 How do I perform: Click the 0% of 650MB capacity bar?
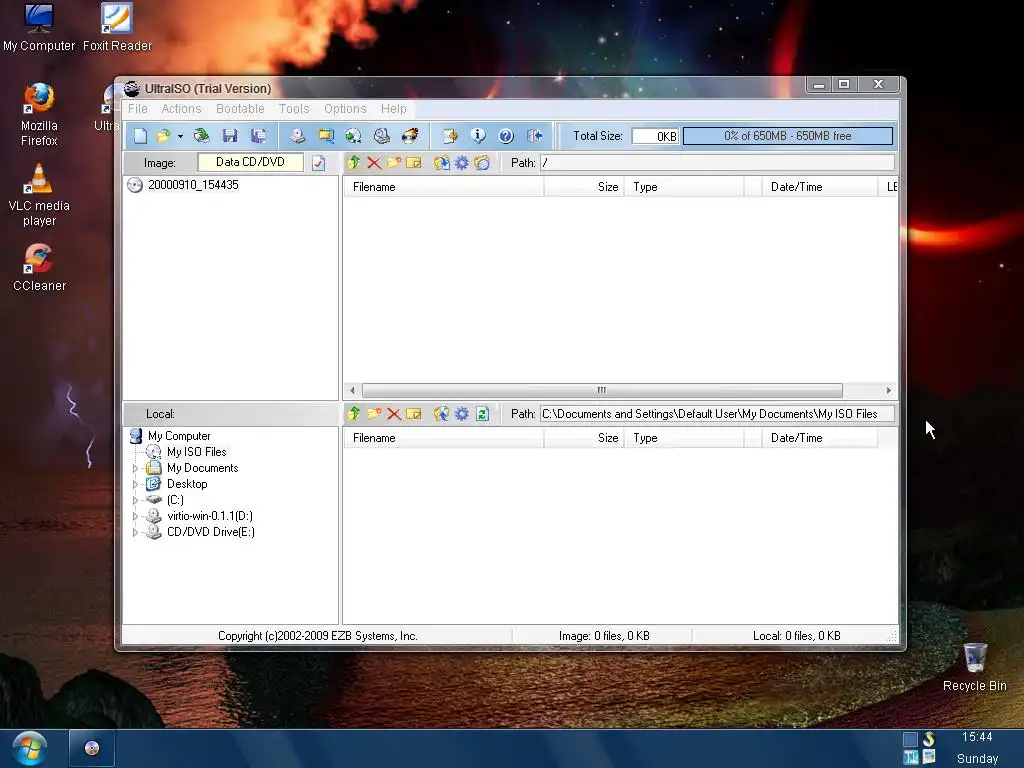(788, 136)
